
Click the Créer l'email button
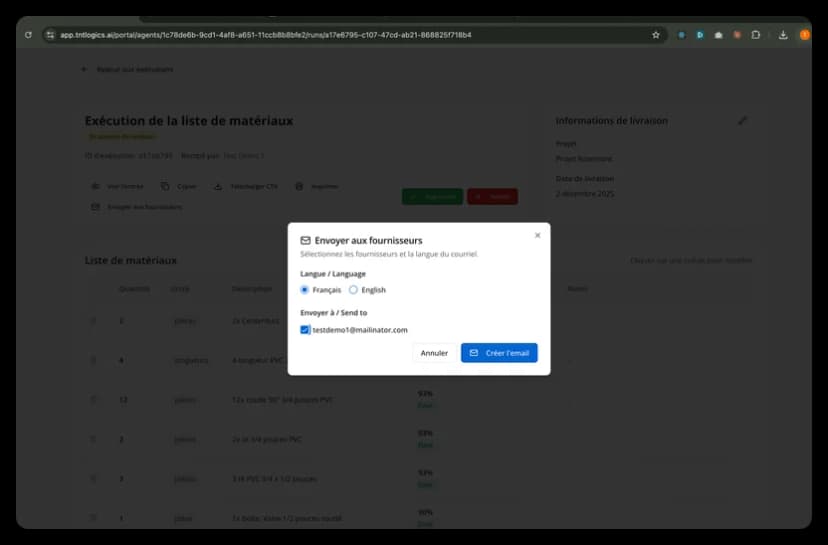pyautogui.click(x=499, y=353)
